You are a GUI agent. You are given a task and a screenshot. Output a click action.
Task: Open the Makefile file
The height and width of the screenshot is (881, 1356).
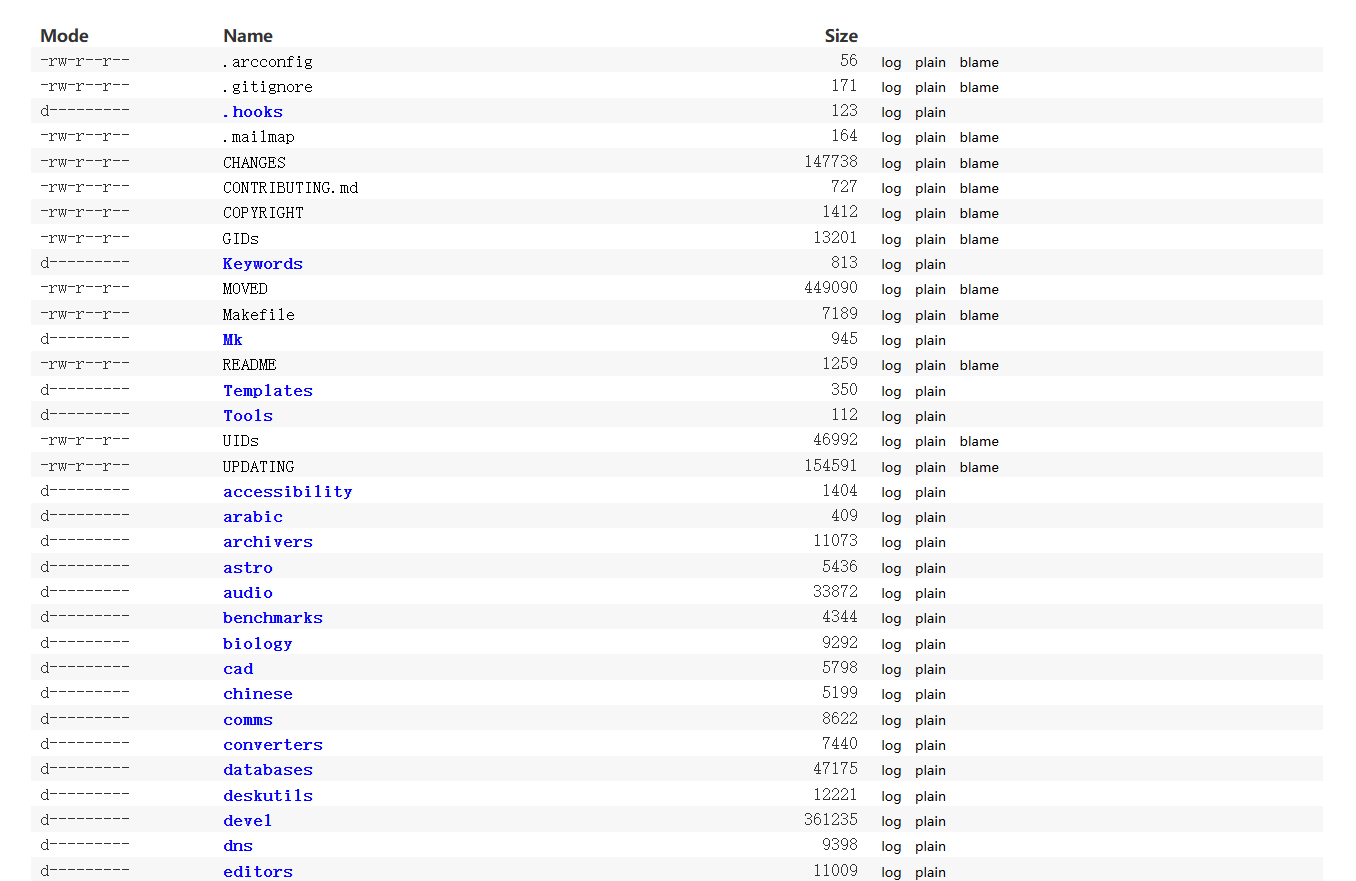click(x=258, y=315)
